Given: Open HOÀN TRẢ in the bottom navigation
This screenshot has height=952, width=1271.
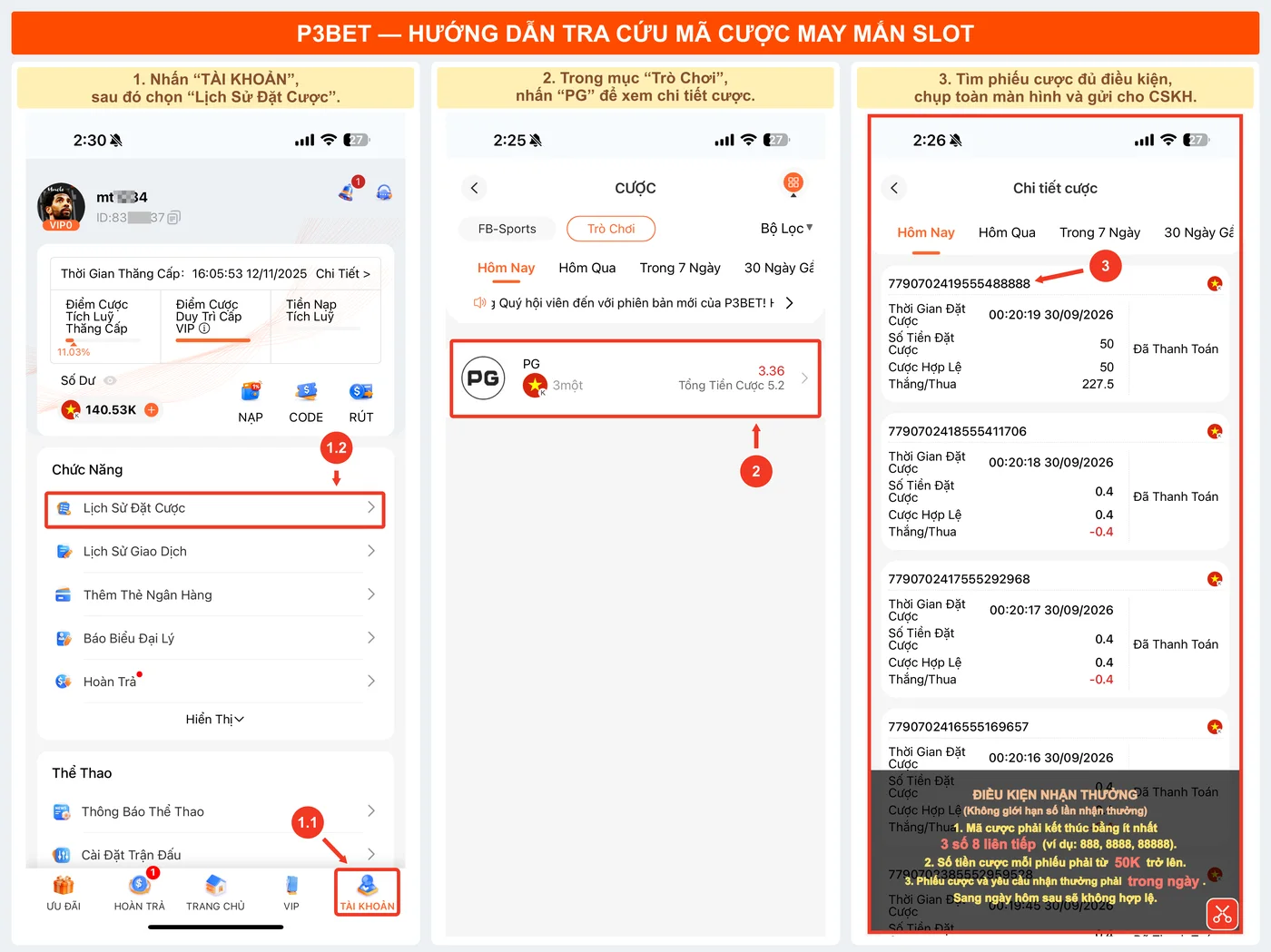Looking at the screenshot, I should pyautogui.click(x=140, y=892).
